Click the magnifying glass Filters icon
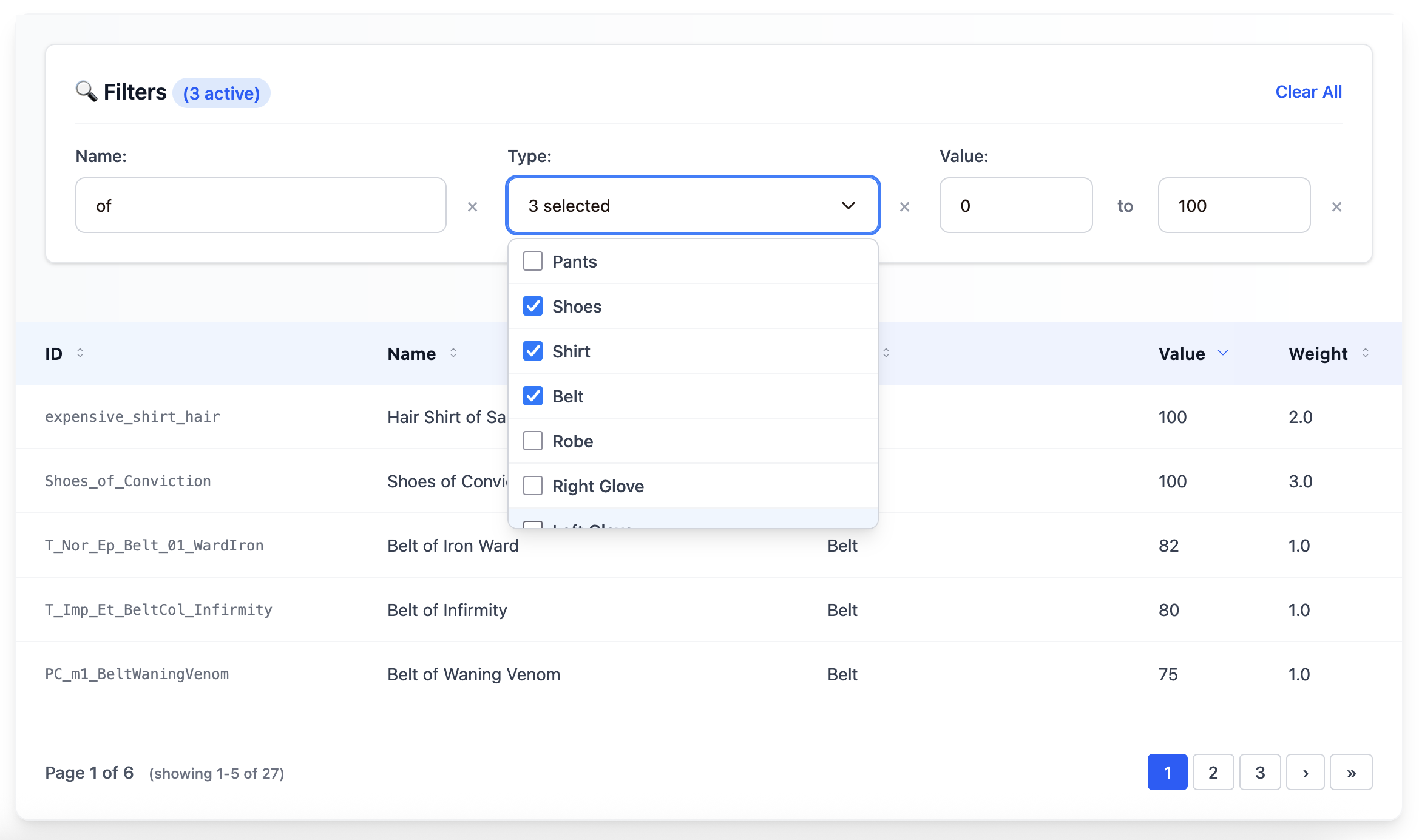1419x840 pixels. click(86, 91)
